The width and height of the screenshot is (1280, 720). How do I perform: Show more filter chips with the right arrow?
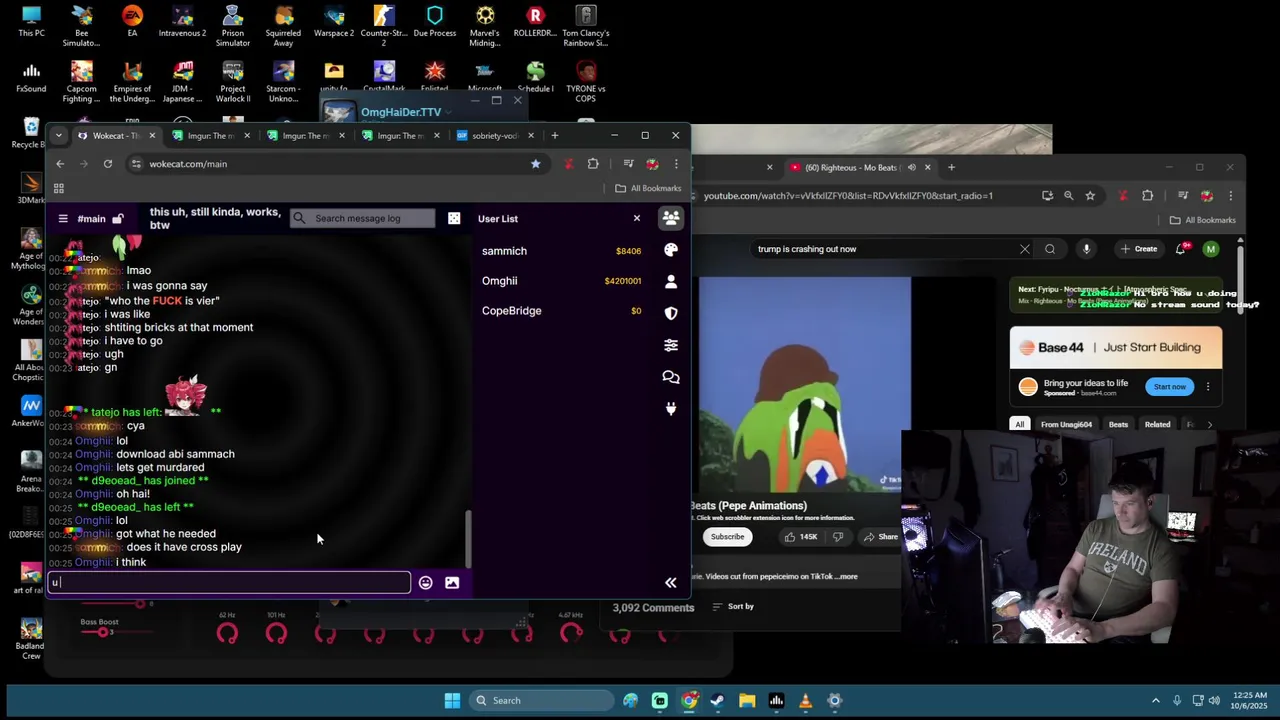pos(1210,424)
